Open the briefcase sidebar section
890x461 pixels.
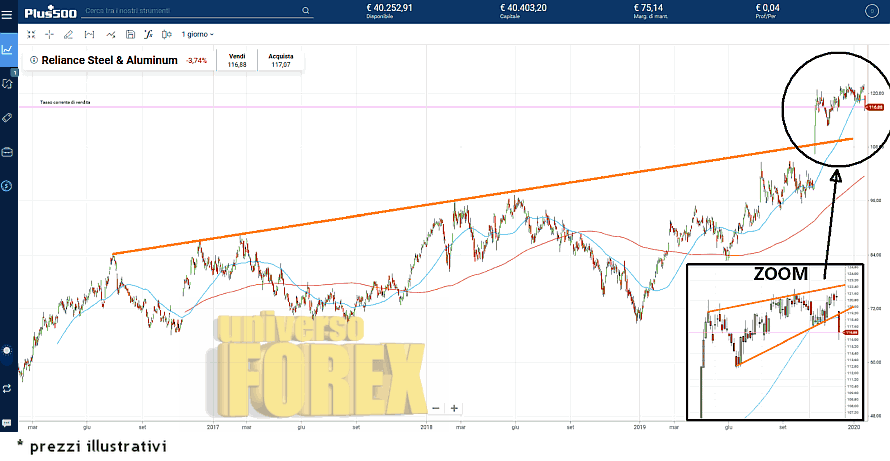[8, 152]
